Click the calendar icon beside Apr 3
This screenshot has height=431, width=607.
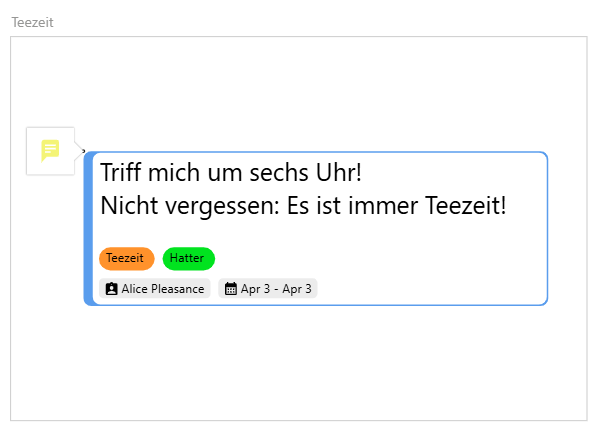point(231,289)
